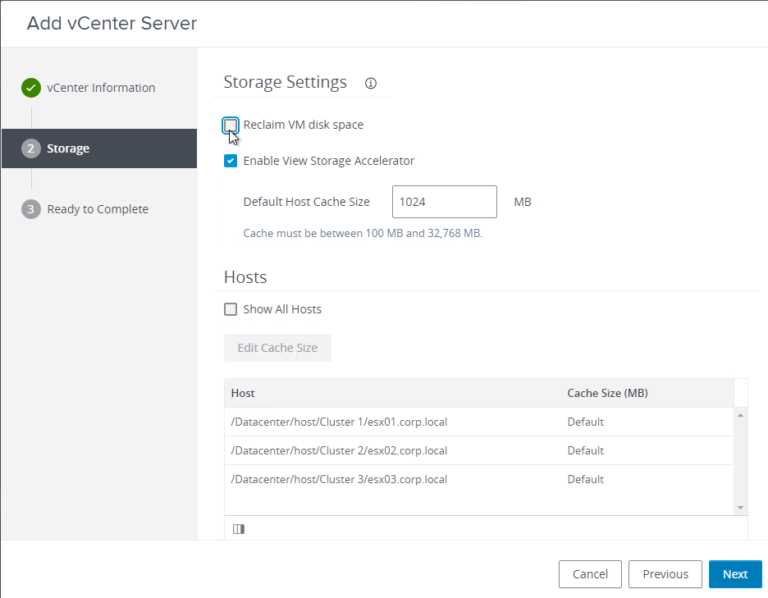This screenshot has width=768, height=598.
Task: Go to vCenter Information step
Action: point(101,88)
